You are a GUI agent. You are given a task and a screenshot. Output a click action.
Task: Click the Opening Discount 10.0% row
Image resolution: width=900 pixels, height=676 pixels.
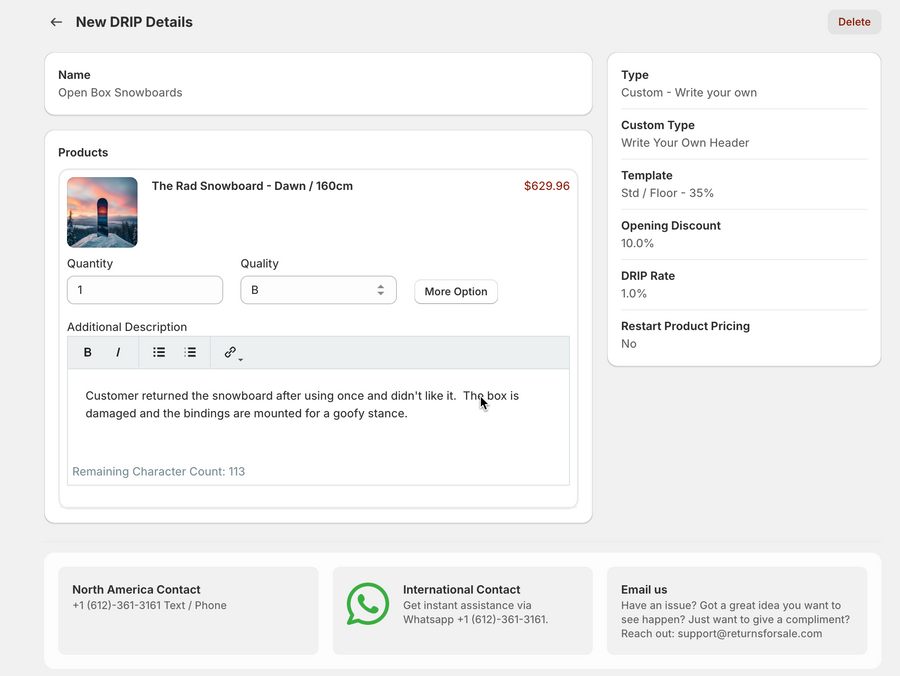tap(743, 234)
